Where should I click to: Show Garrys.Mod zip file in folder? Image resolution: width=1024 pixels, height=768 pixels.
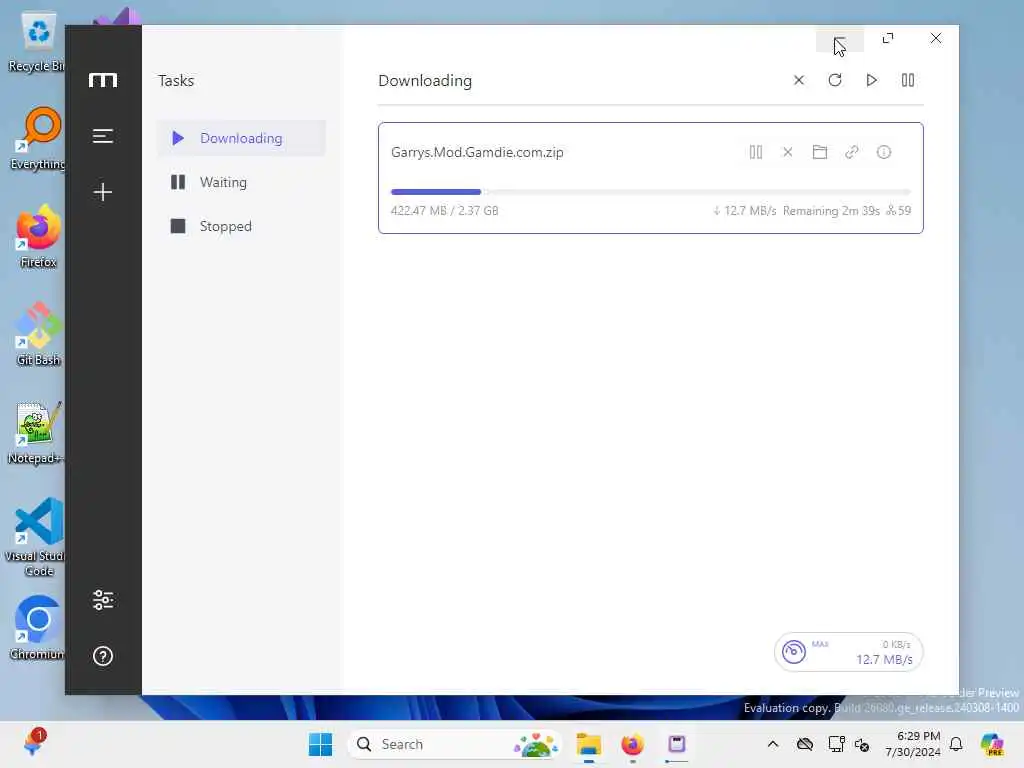coord(820,152)
